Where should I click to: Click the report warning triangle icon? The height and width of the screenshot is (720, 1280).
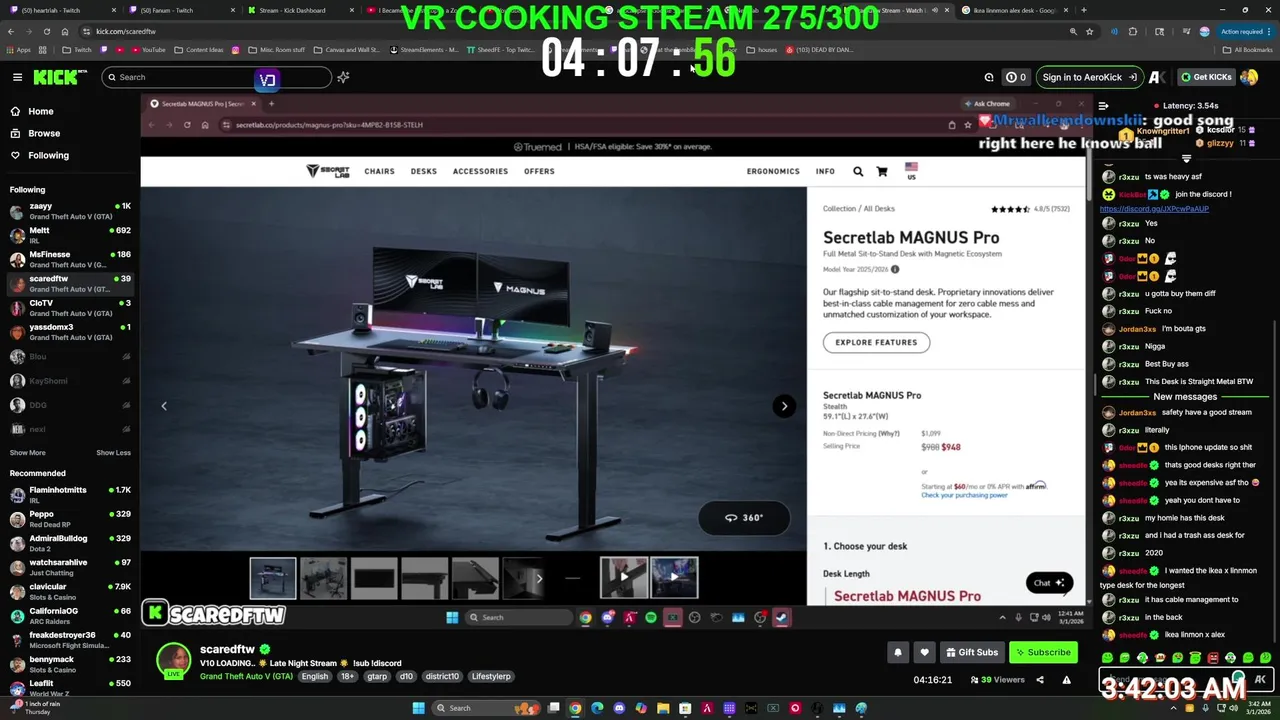tap(1066, 680)
